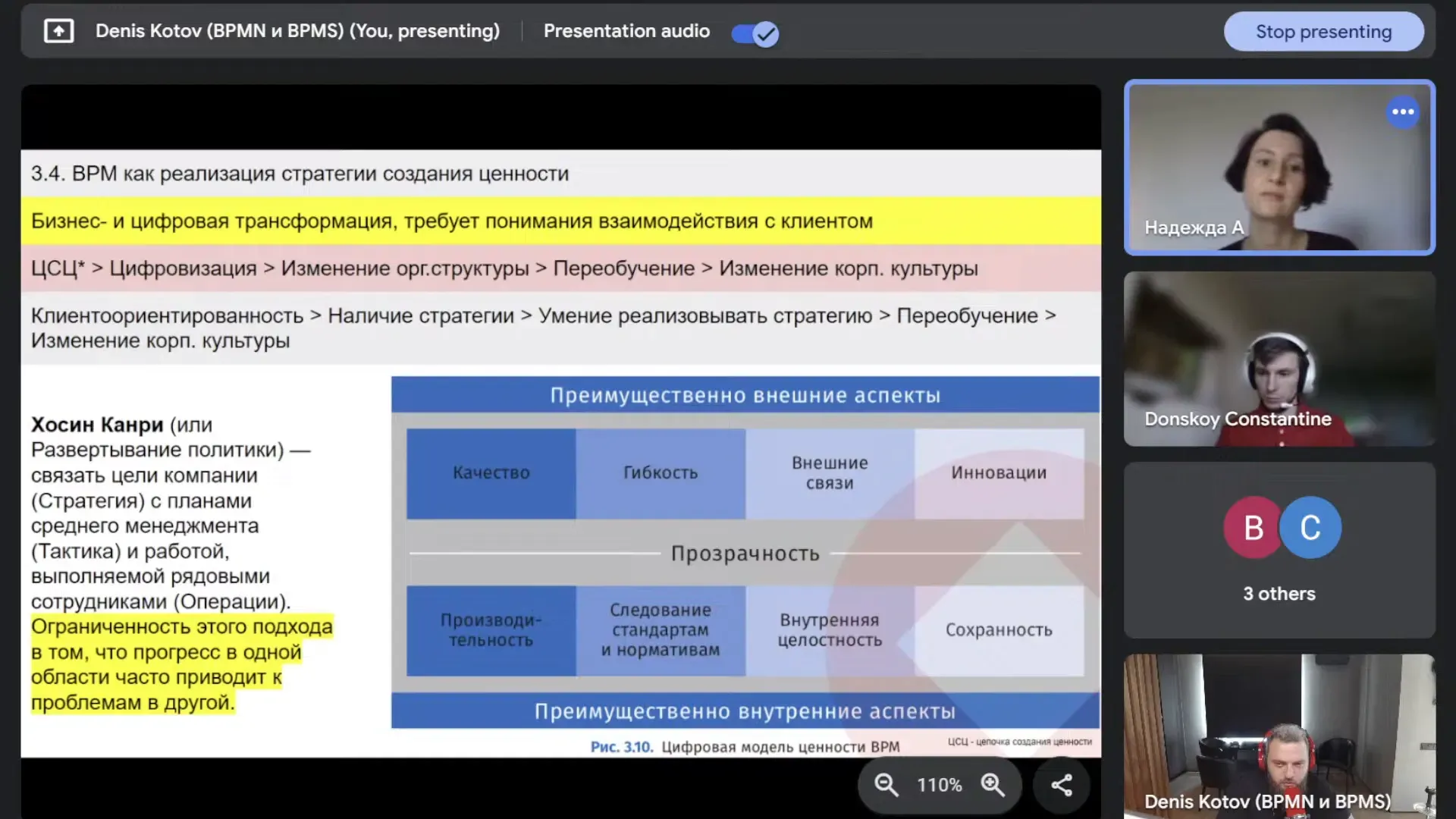Click the 110% zoom level indicator
This screenshot has width=1456, height=819.
click(939, 785)
